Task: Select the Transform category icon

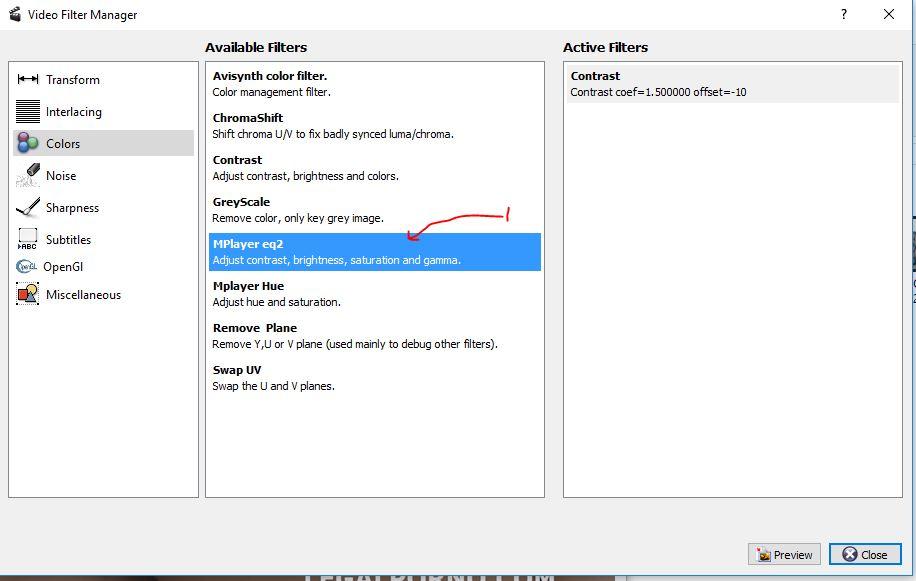Action: [28, 80]
